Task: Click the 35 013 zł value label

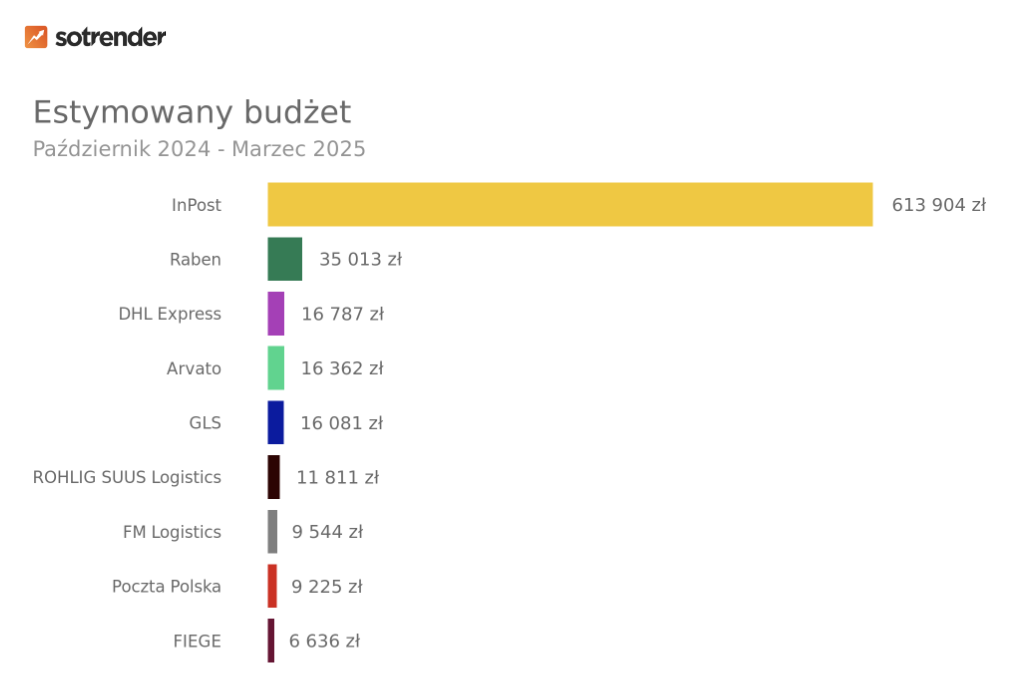Action: pyautogui.click(x=360, y=259)
